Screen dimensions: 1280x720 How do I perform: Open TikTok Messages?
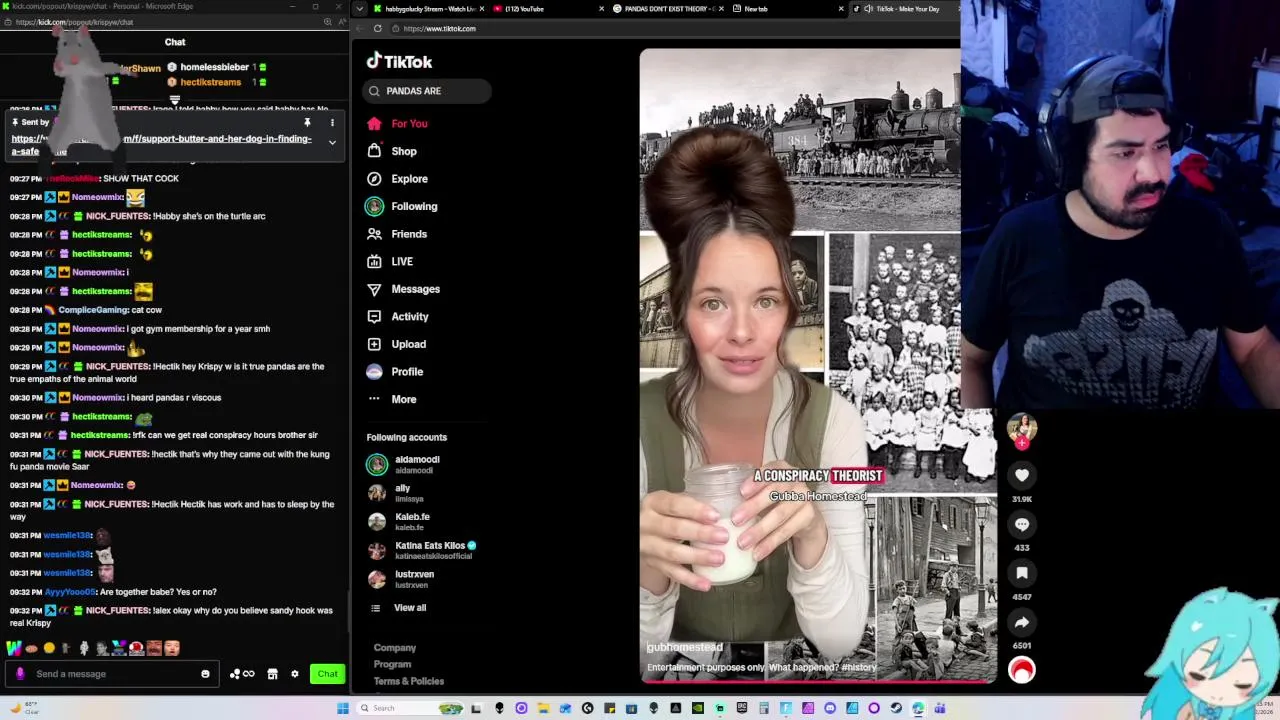tap(415, 289)
